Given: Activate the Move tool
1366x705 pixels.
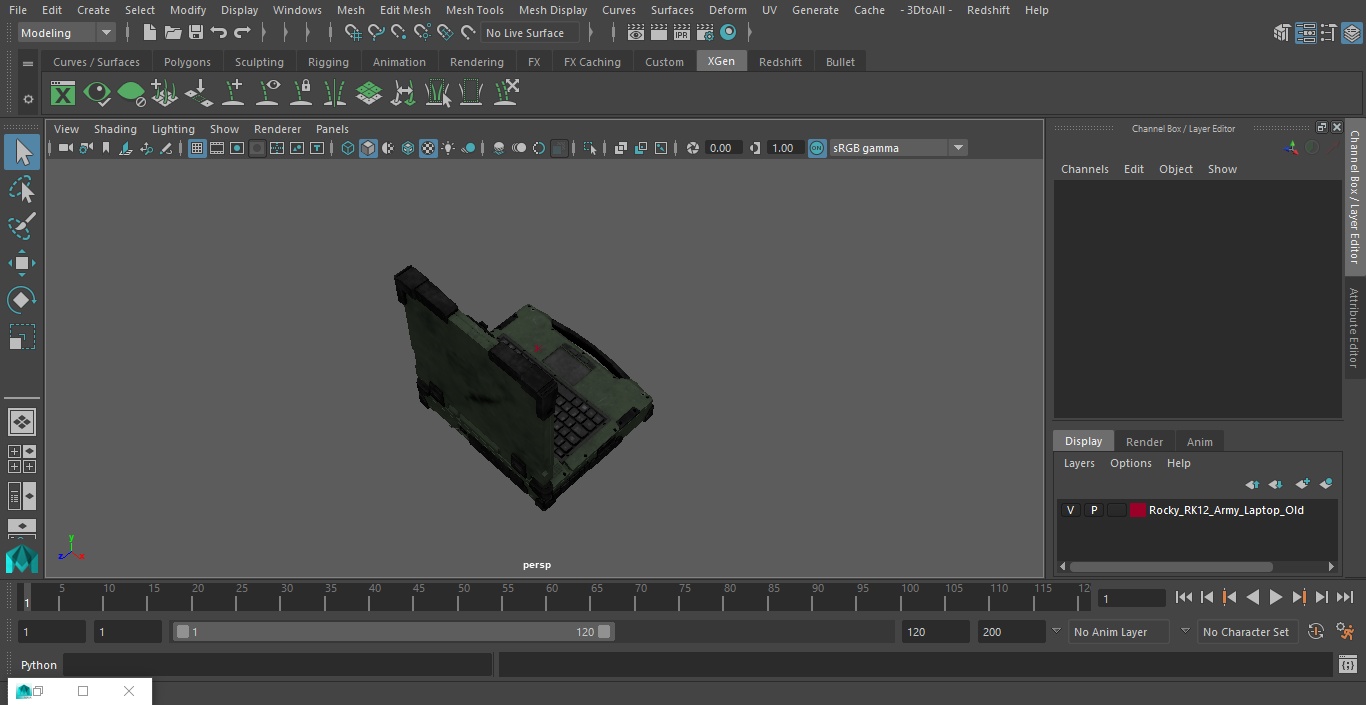Looking at the screenshot, I should 22,264.
